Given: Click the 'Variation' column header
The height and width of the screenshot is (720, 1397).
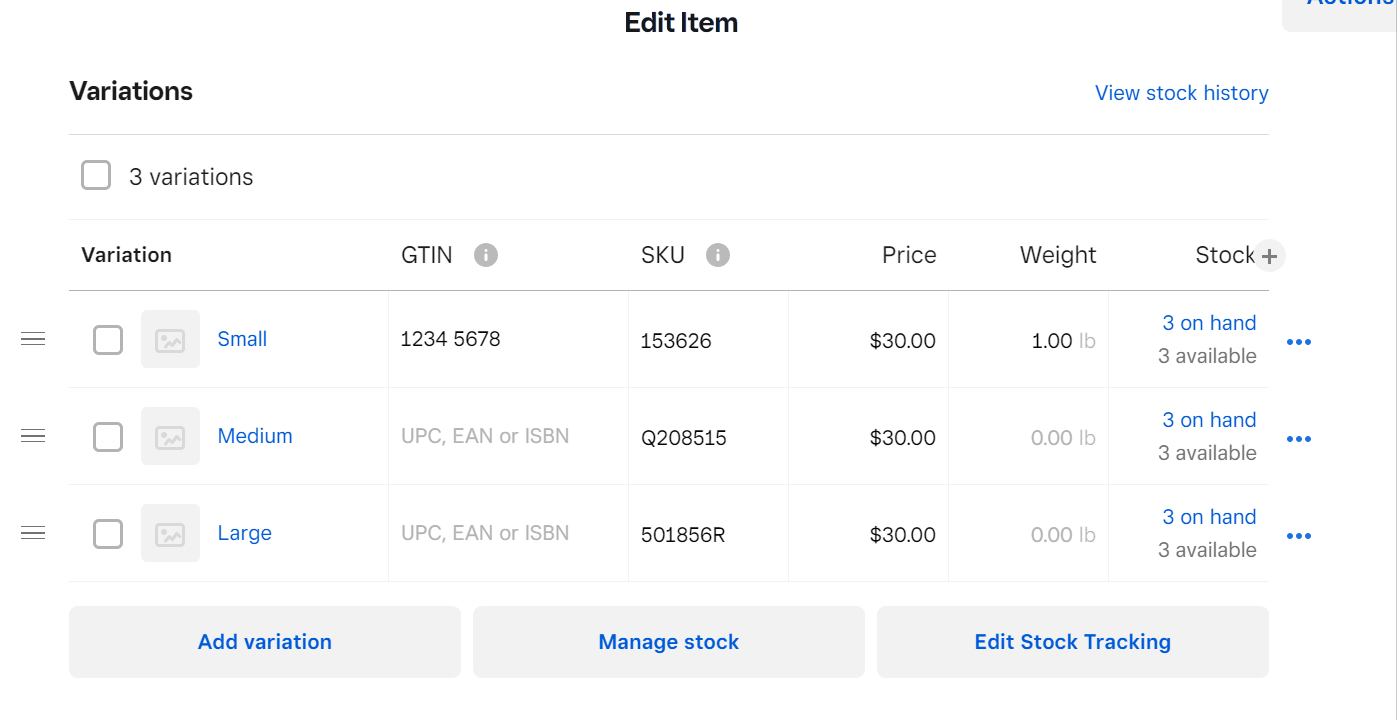Looking at the screenshot, I should 127,255.
